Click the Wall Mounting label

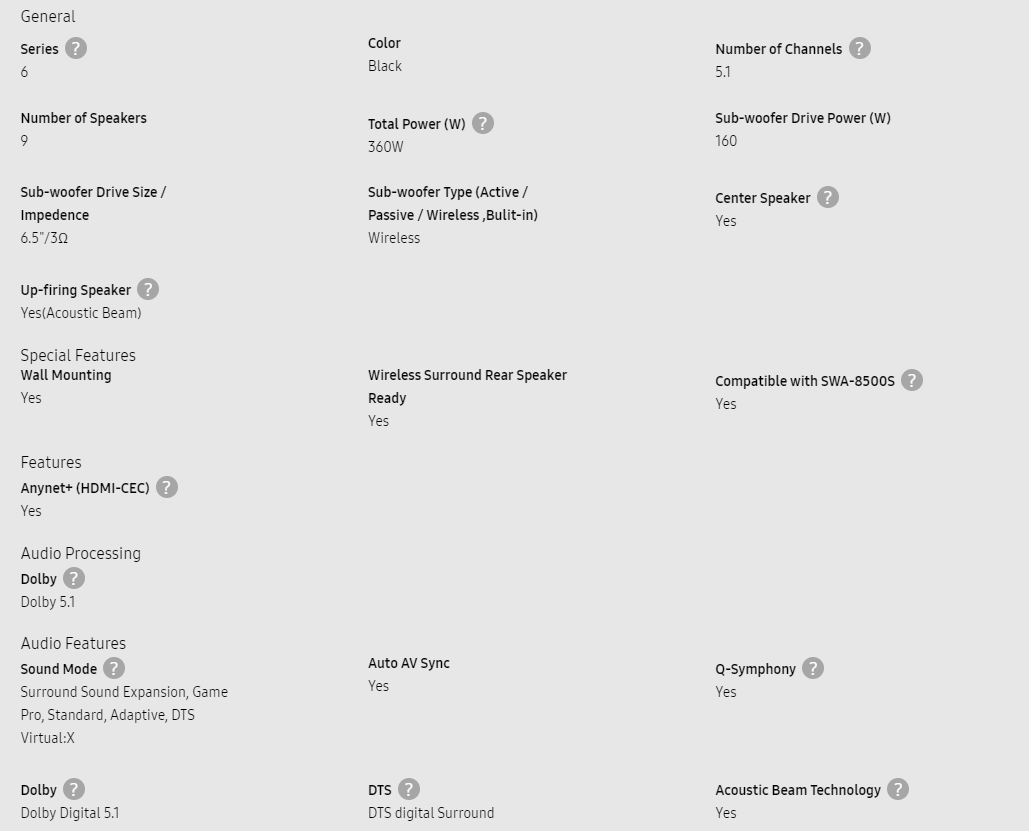click(x=66, y=375)
